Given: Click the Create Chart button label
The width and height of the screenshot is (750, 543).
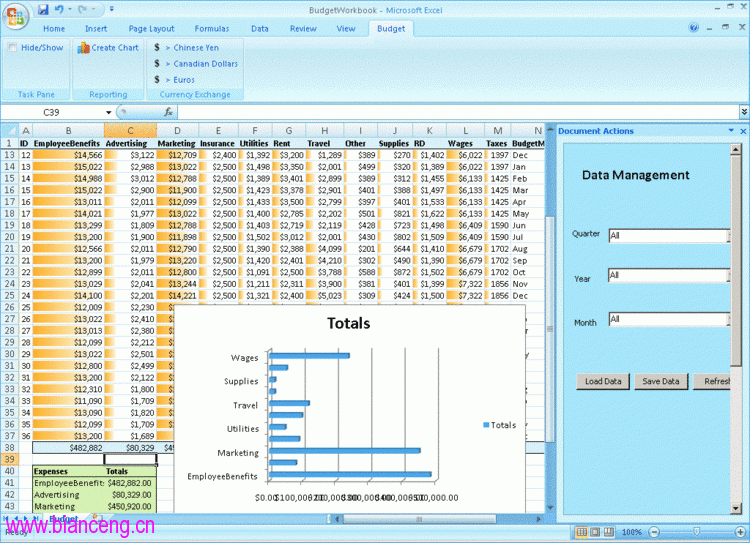Looking at the screenshot, I should [x=115, y=48].
